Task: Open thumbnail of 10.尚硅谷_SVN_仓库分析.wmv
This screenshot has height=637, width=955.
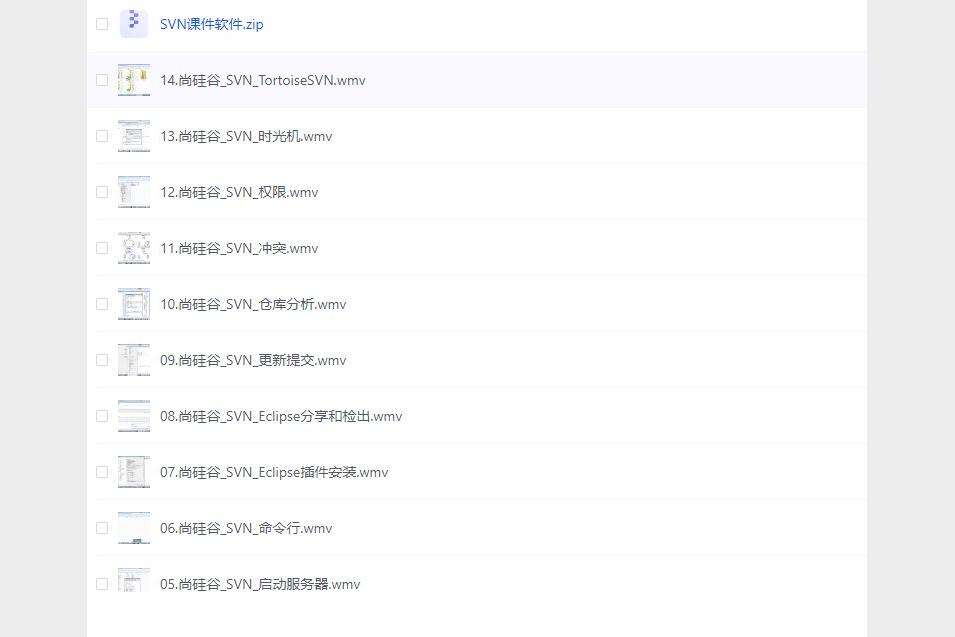Action: coord(133,304)
